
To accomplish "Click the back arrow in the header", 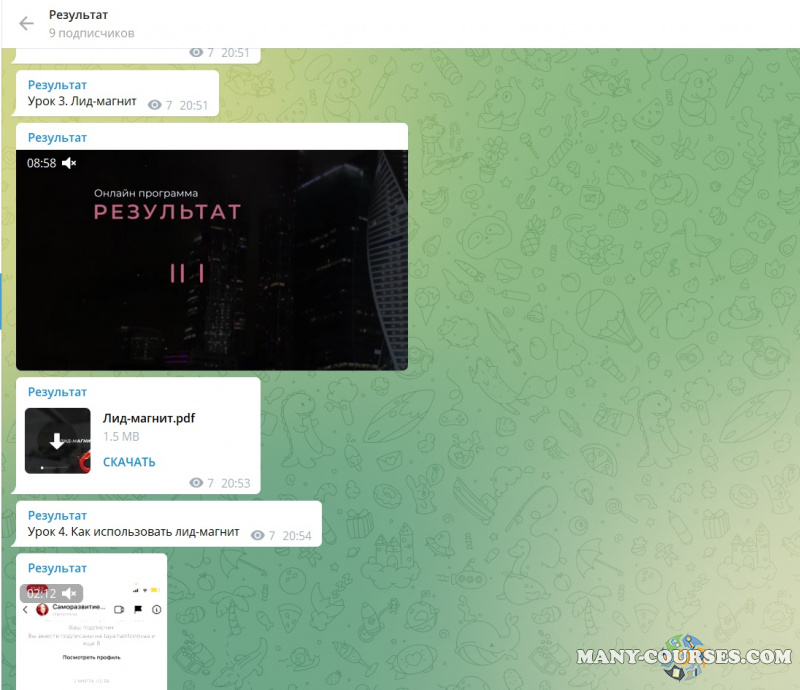I will 27,24.
